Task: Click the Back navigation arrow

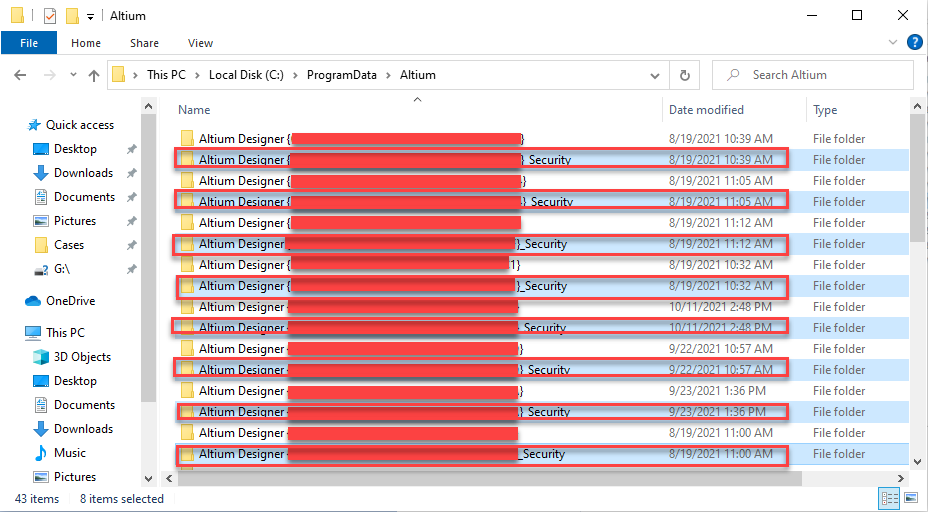Action: [20, 75]
